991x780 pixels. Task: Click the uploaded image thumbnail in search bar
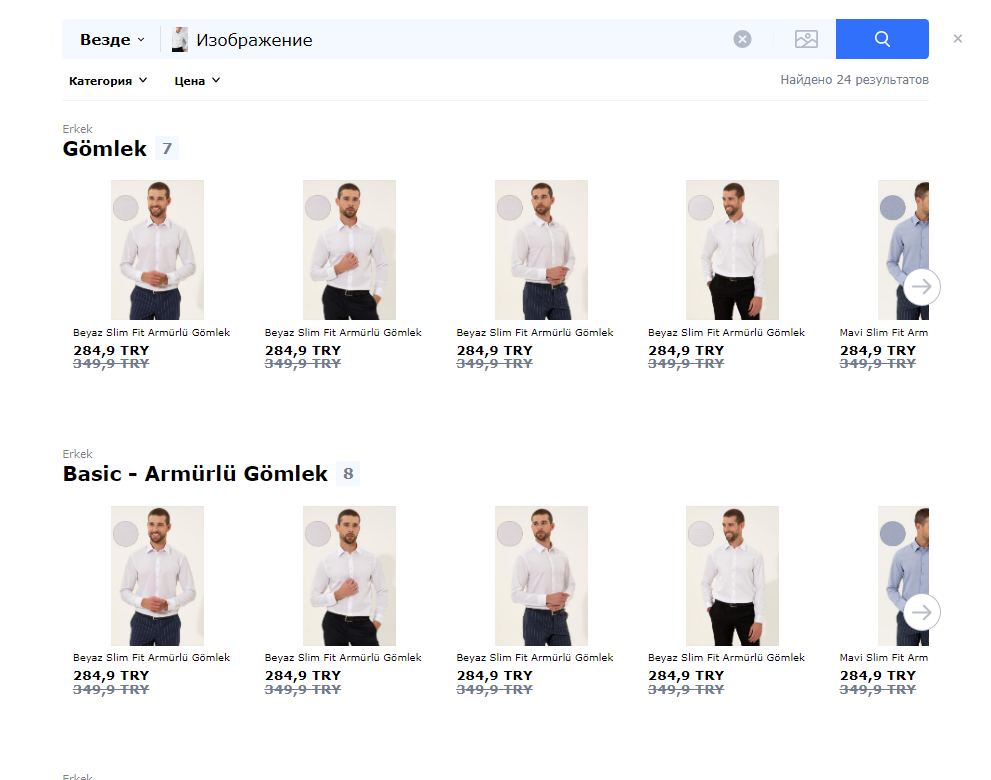point(179,39)
